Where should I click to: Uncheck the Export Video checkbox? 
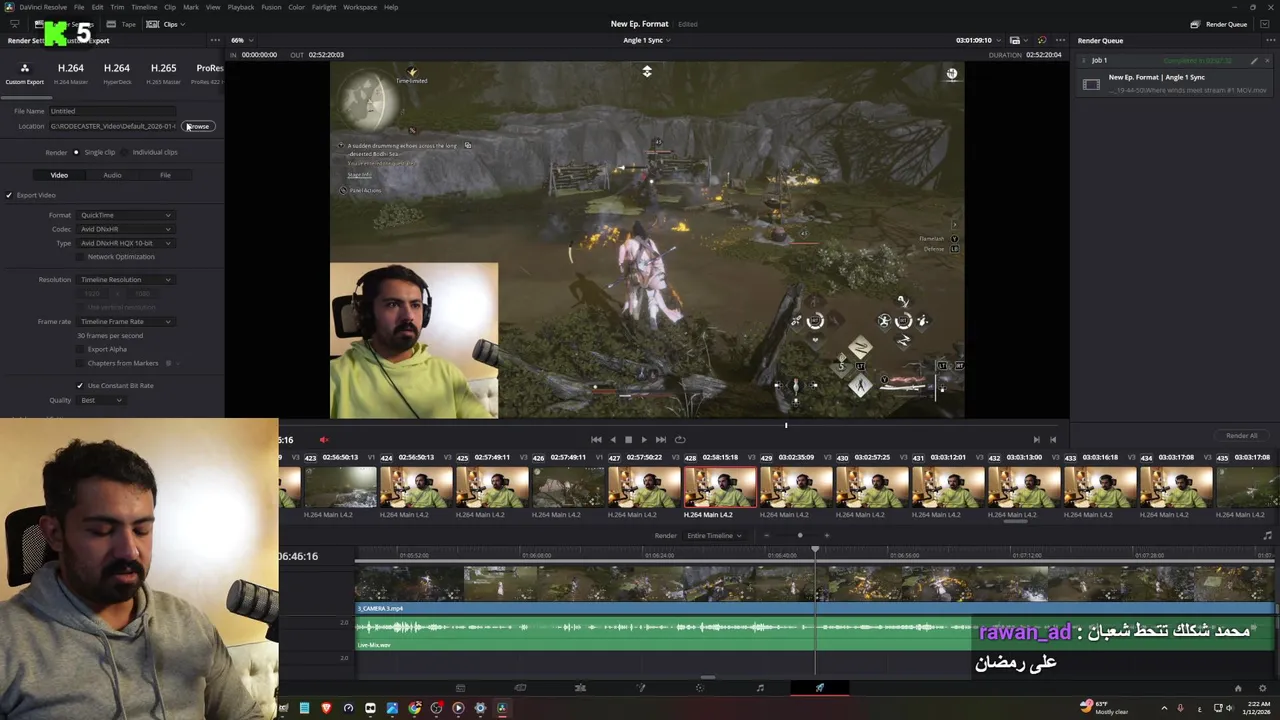point(9,195)
